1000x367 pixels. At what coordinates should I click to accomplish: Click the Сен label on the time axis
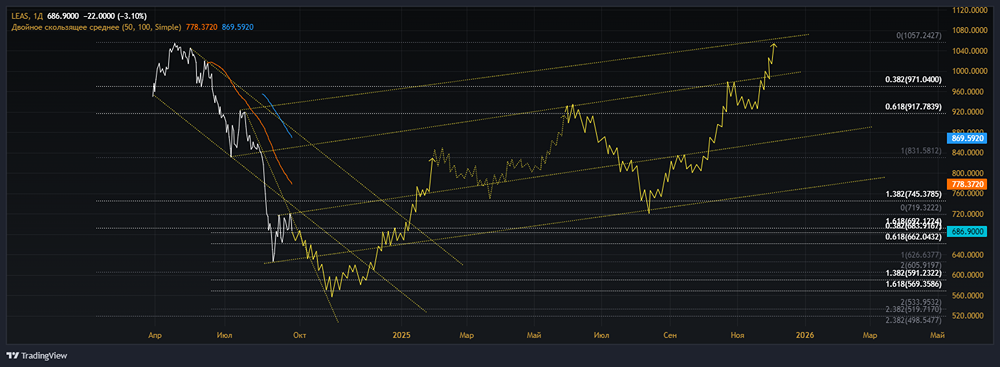tap(670, 334)
